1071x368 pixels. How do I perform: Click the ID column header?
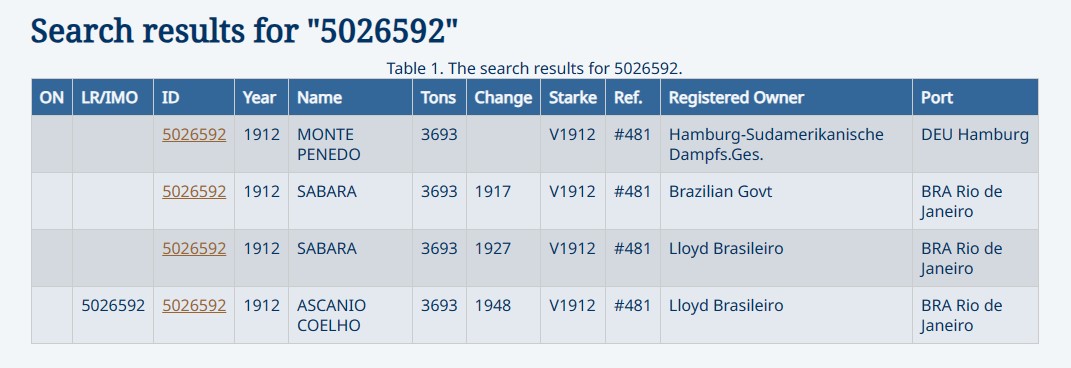194,98
